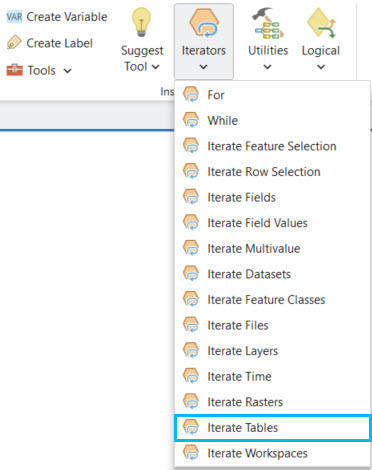Click the icon beside the For entry
The width and height of the screenshot is (372, 470).
[x=191, y=95]
